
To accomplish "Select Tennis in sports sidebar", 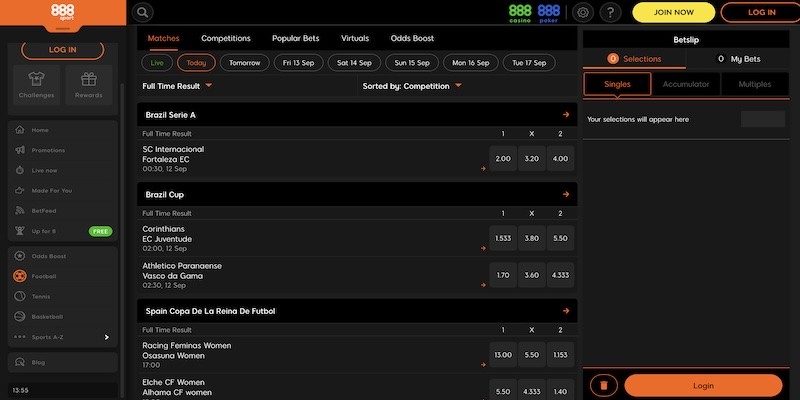I will [63, 296].
